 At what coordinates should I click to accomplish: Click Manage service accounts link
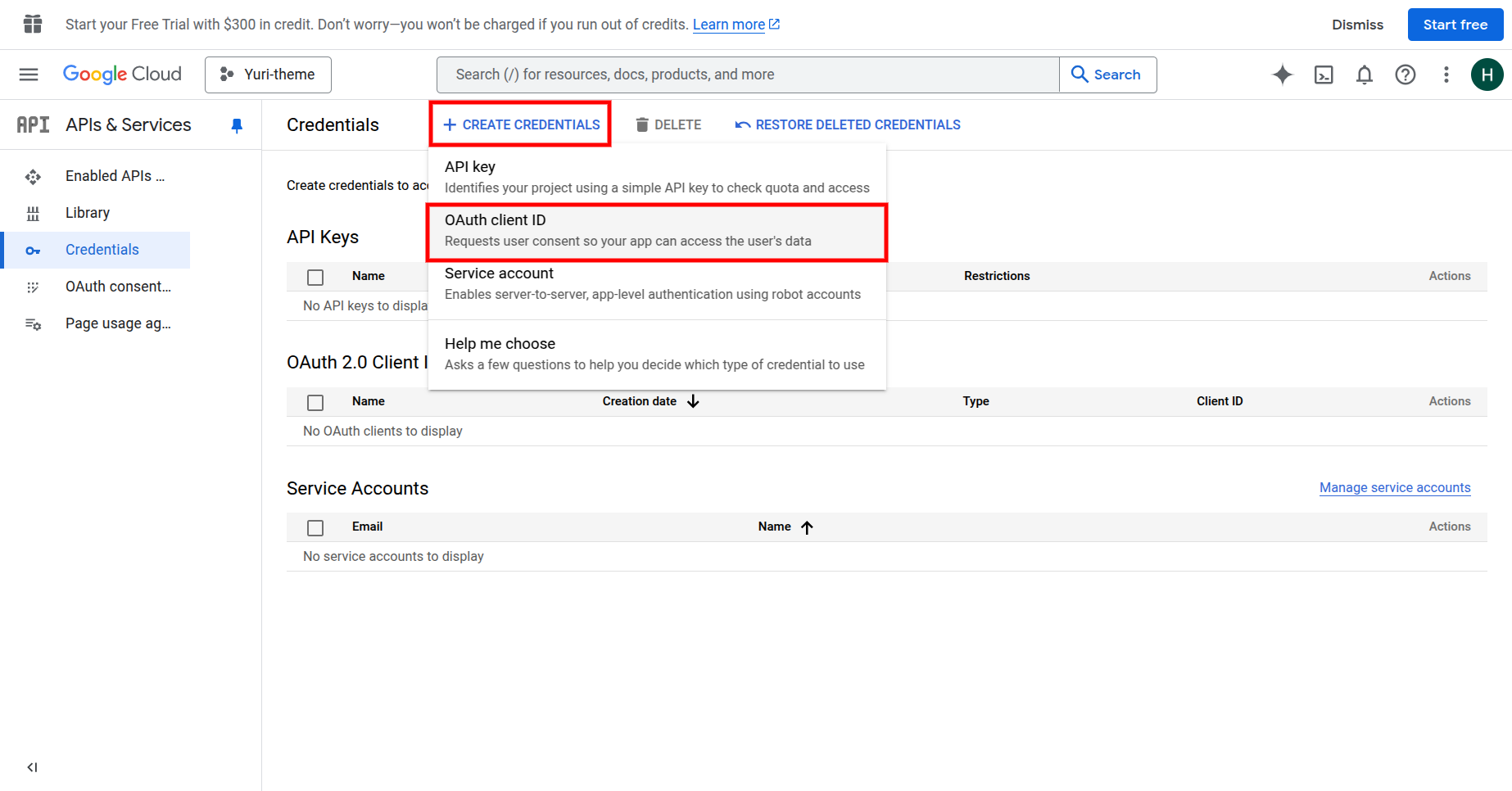point(1394,487)
